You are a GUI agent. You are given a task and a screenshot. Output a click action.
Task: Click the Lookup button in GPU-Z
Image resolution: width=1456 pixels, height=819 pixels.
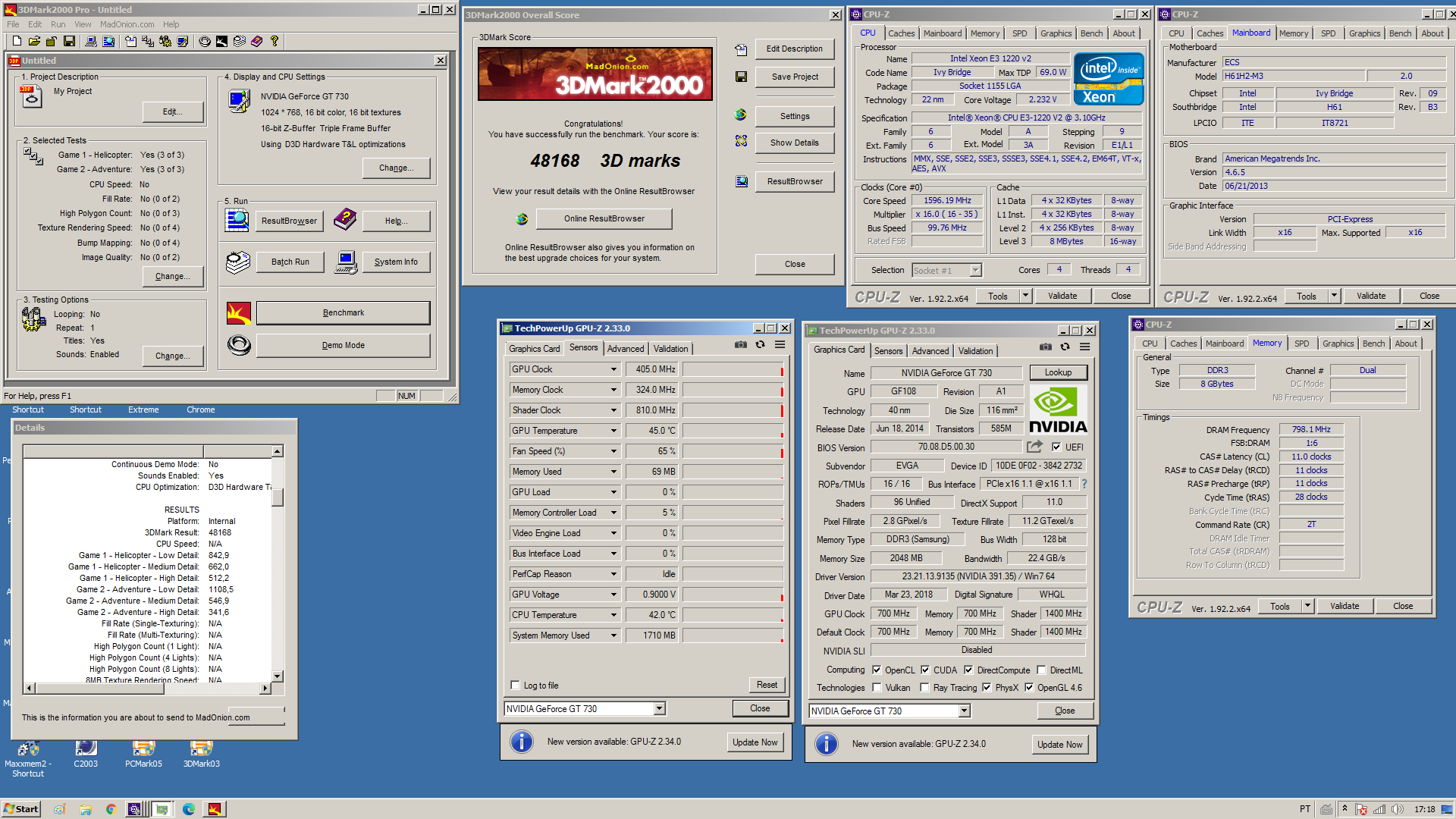coord(1058,372)
